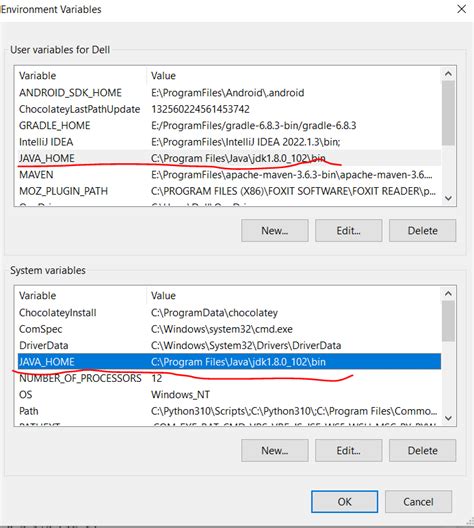This screenshot has height=528, width=474.
Task: Click Delete under system variables
Action: click(422, 451)
